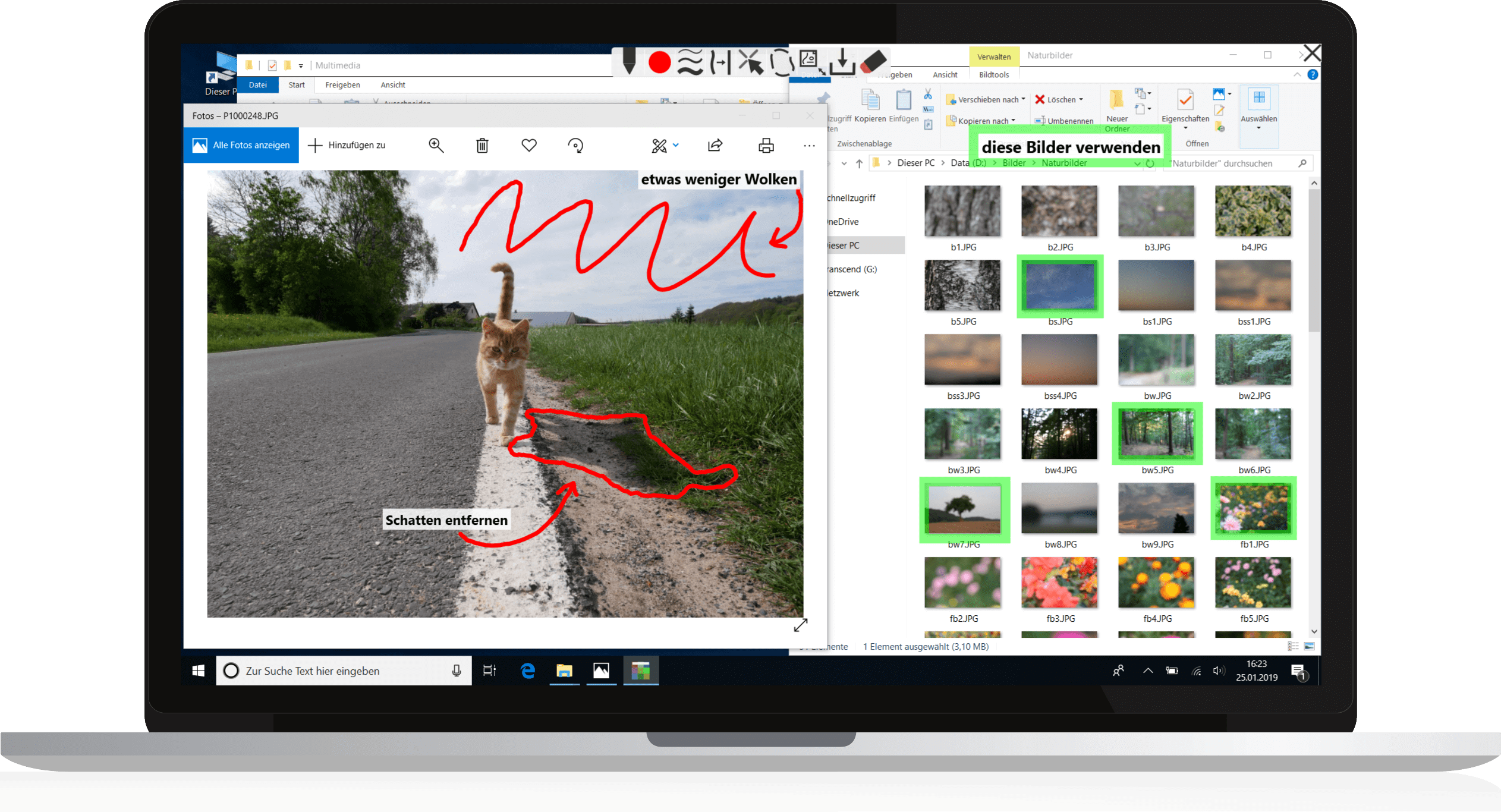The width and height of the screenshot is (1501, 812).
Task: Switch to Start tab in Multimedia window
Action: click(297, 85)
